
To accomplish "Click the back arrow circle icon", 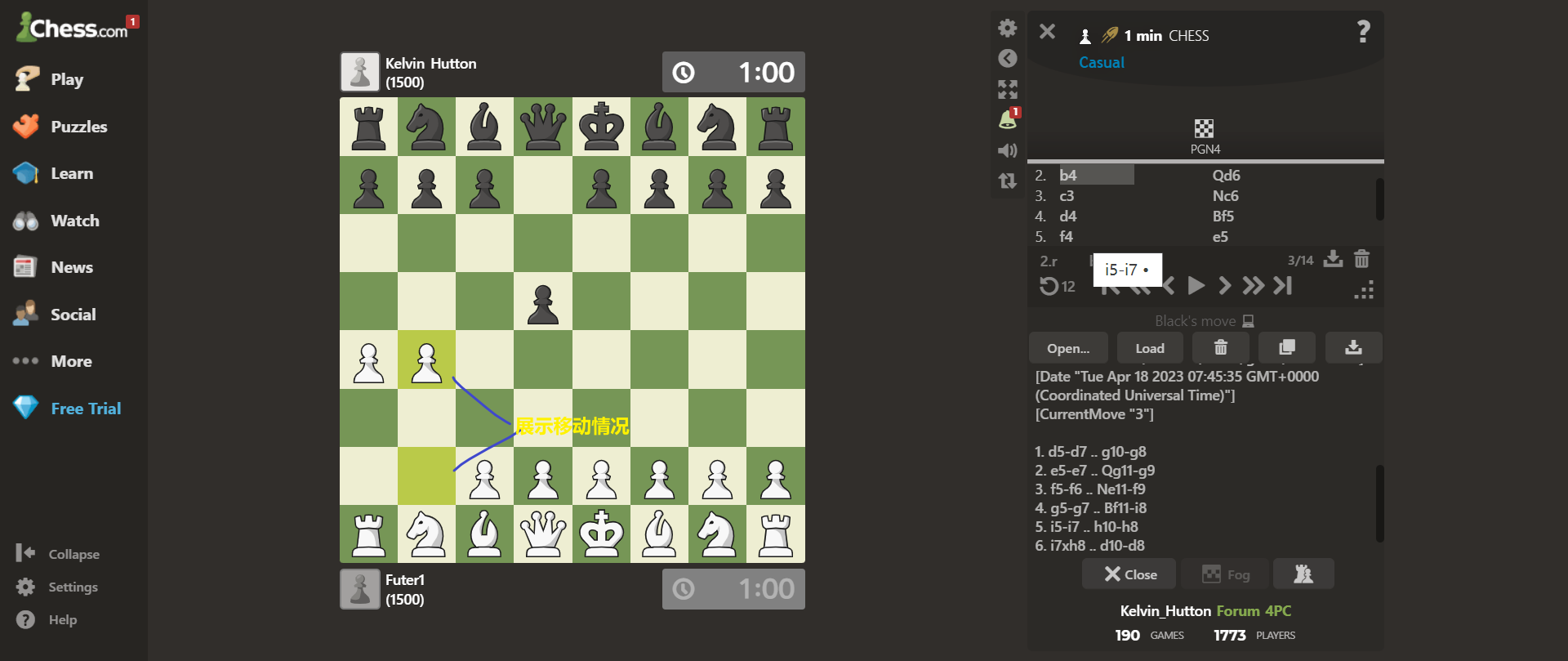I will 1008,59.
